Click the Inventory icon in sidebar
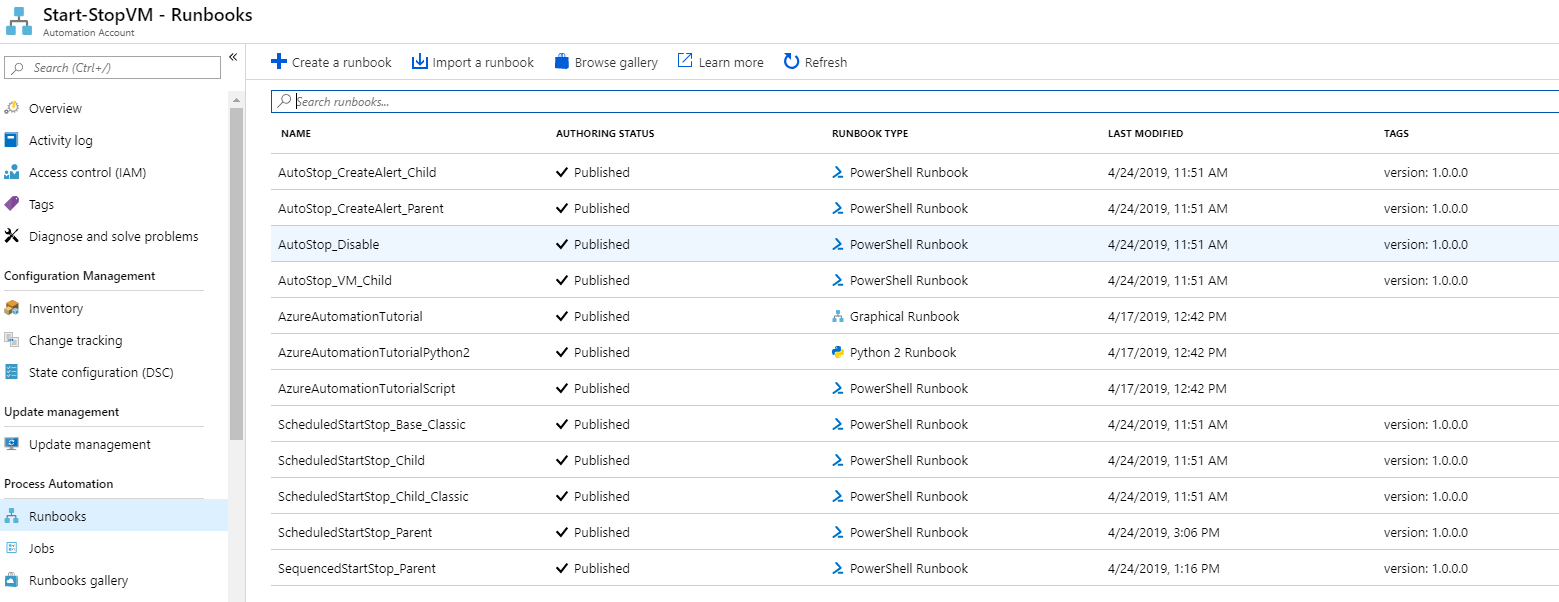The width and height of the screenshot is (1559, 602). (x=12, y=308)
